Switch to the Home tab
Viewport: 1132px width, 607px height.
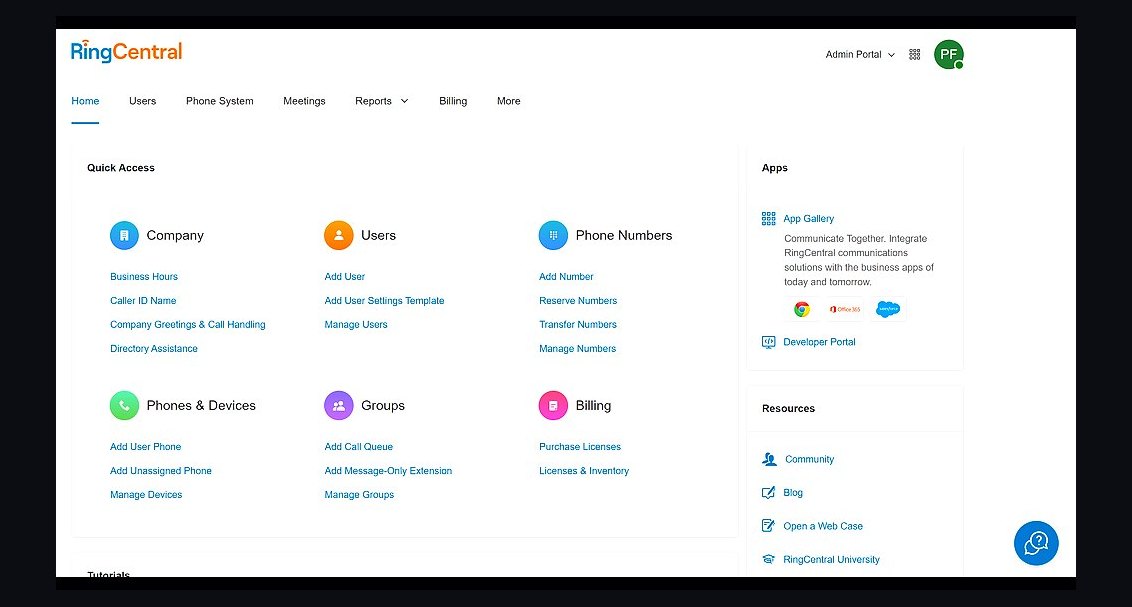click(85, 101)
